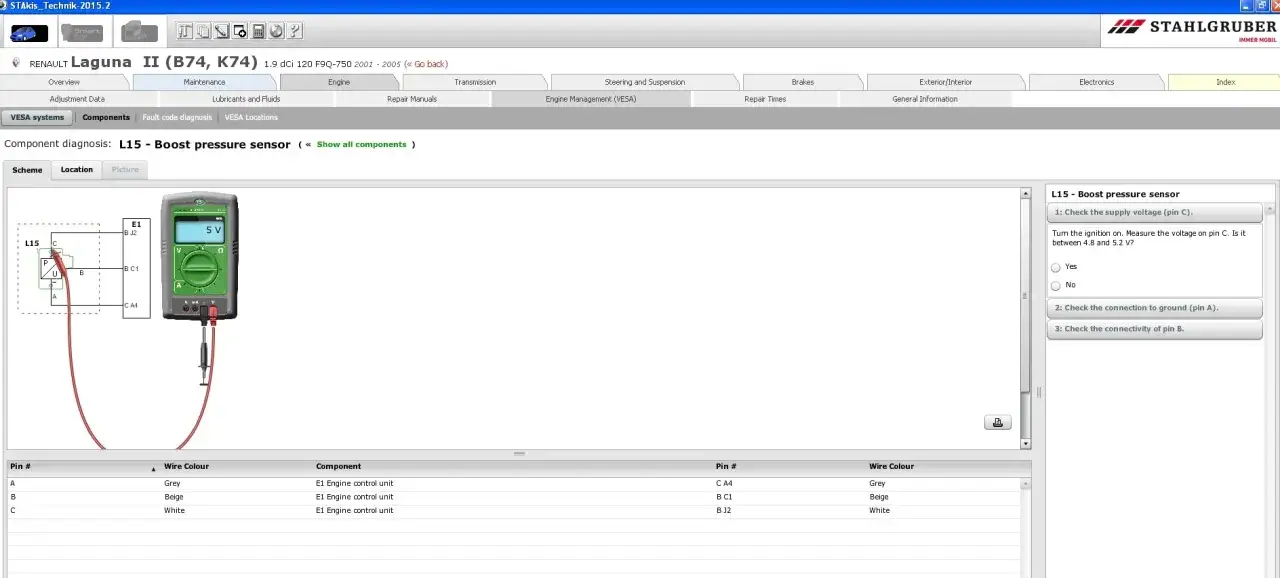Screen dimensions: 1280x578
Task: Click the second Pin # column header
Action: (790, 467)
